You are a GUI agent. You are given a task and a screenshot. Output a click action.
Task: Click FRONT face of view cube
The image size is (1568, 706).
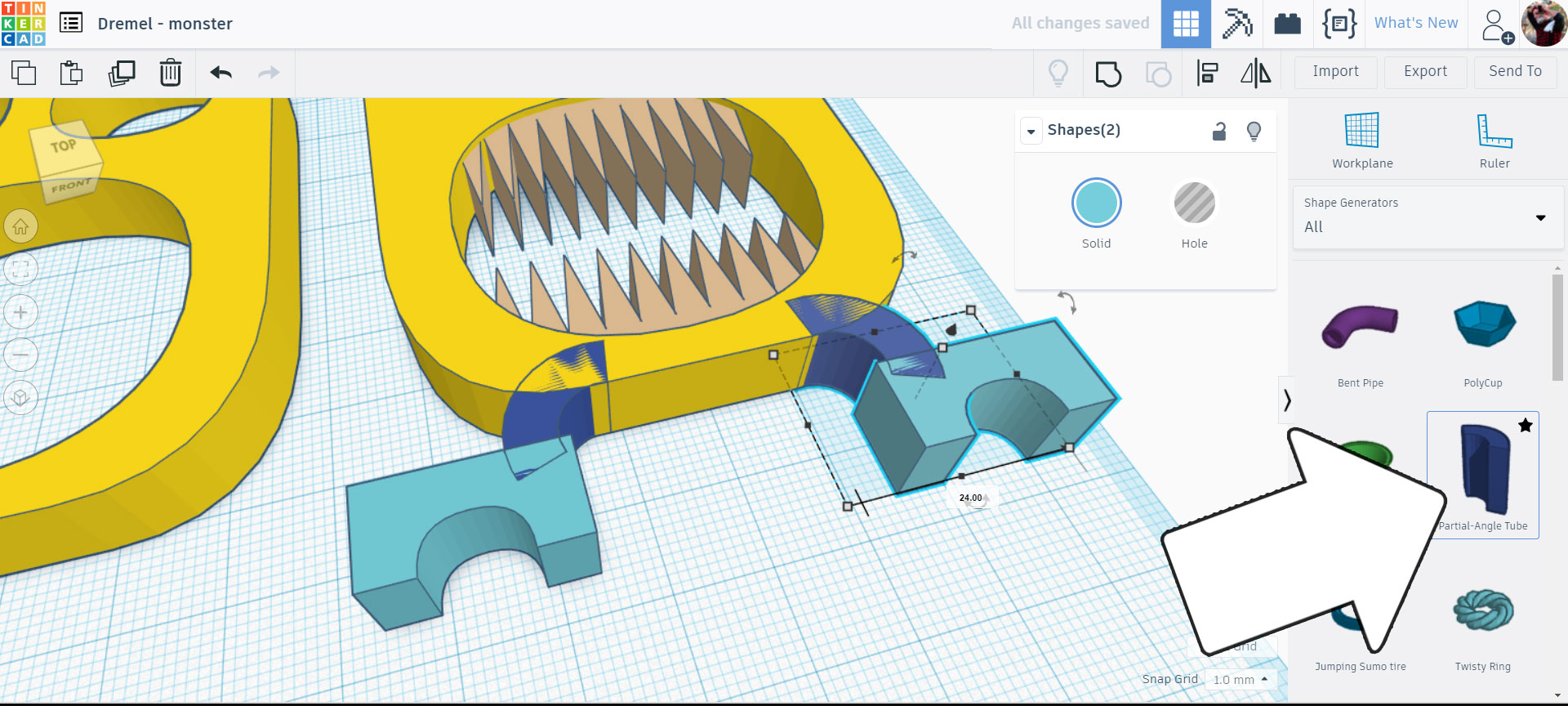tap(70, 185)
